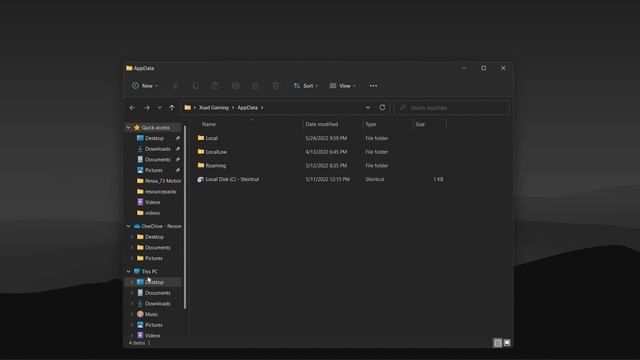
Task: Open Documents in Quick access
Action: tap(158, 159)
